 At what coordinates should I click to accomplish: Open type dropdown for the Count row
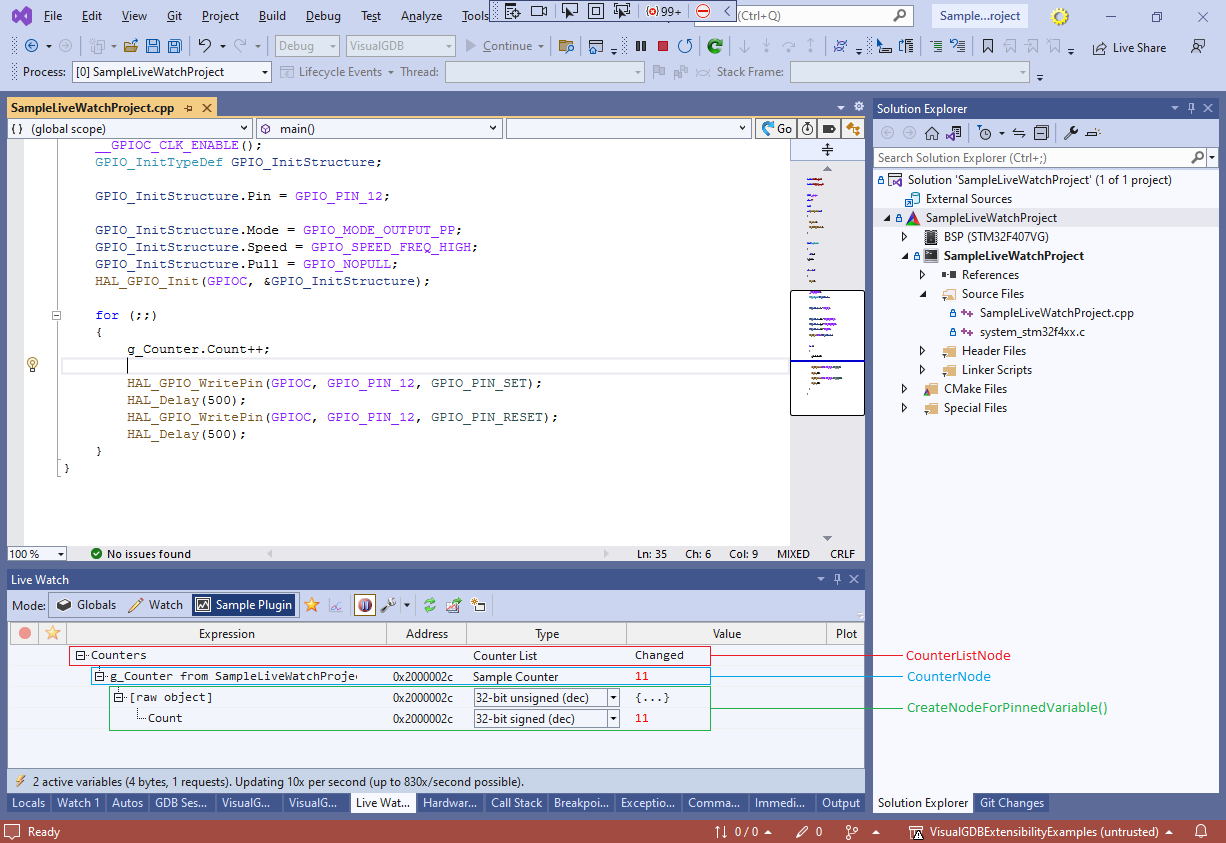coord(613,719)
